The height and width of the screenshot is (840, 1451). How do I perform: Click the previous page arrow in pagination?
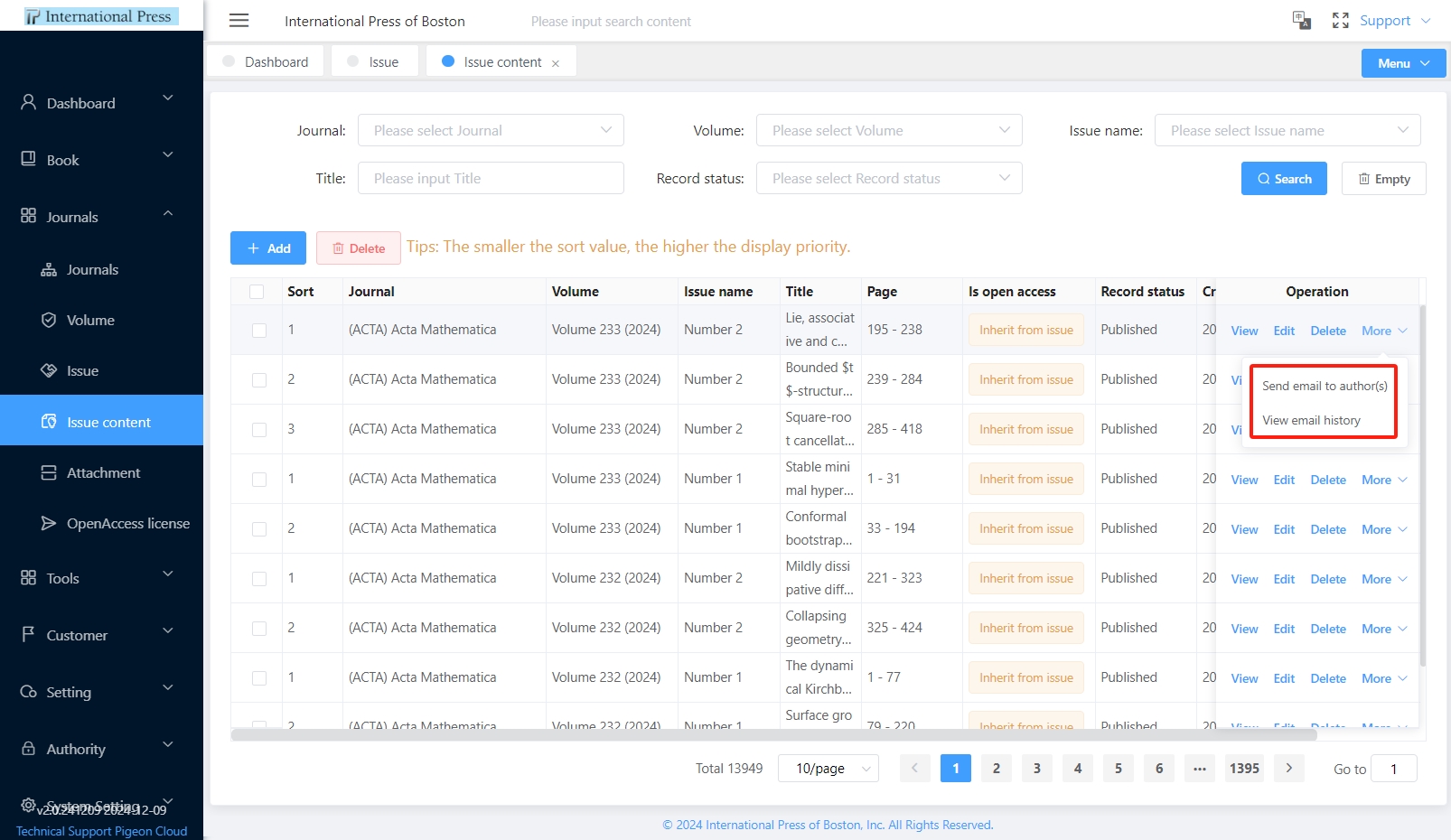click(914, 768)
